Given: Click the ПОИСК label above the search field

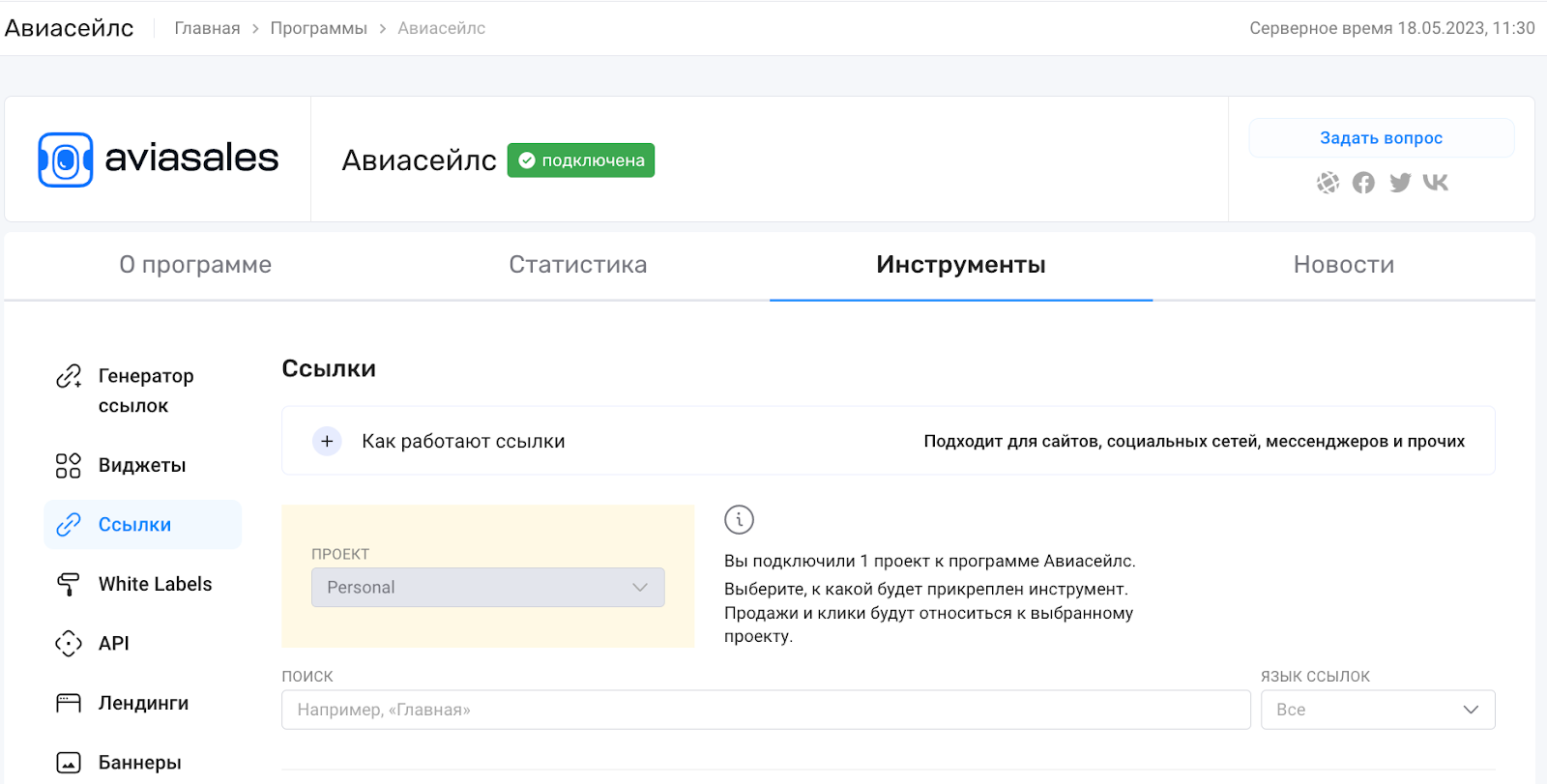Looking at the screenshot, I should (x=307, y=677).
